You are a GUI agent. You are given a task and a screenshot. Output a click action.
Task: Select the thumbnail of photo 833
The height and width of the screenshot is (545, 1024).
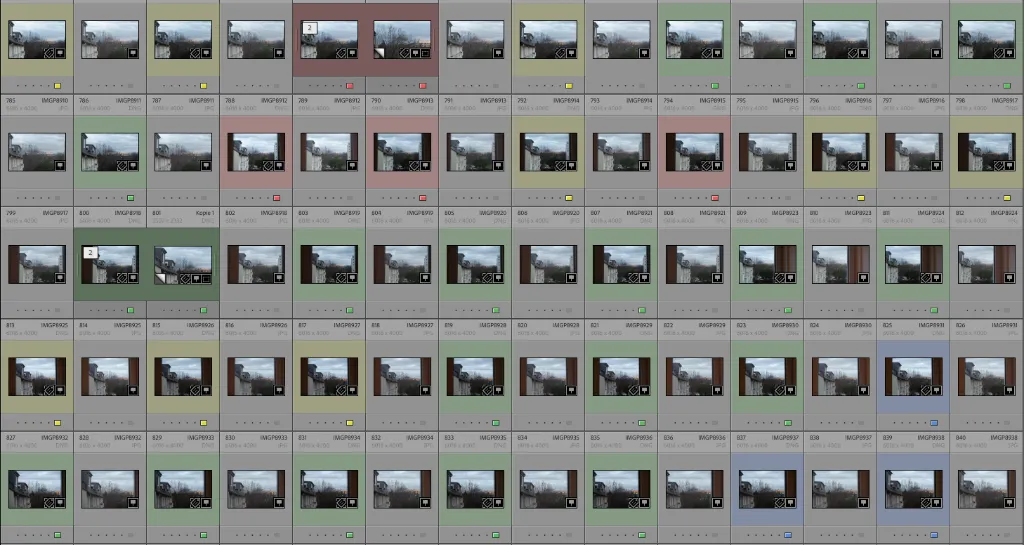pos(475,489)
